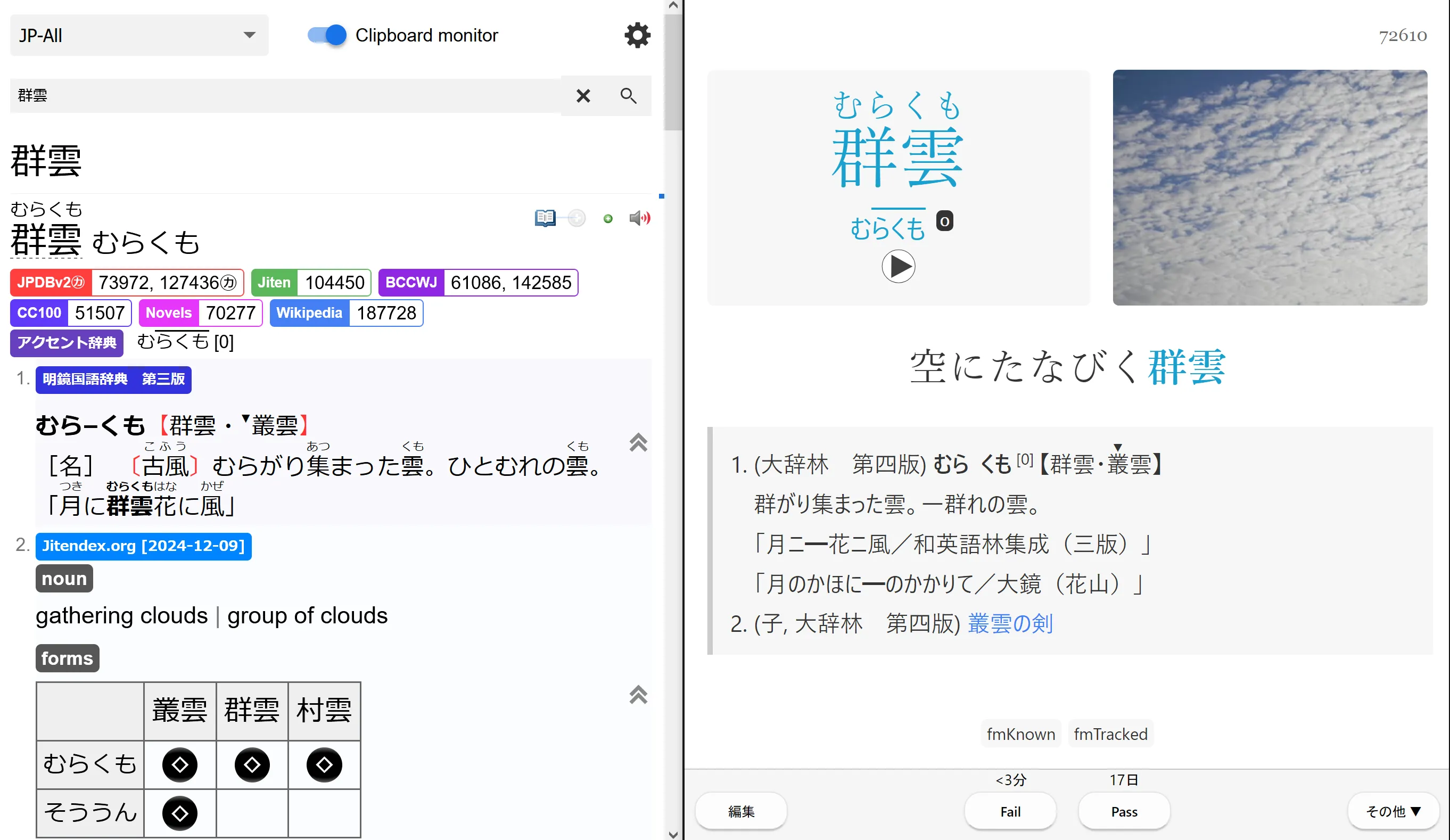Click the 明鏡国語辞典 第三版 dictionary label

coord(113,380)
